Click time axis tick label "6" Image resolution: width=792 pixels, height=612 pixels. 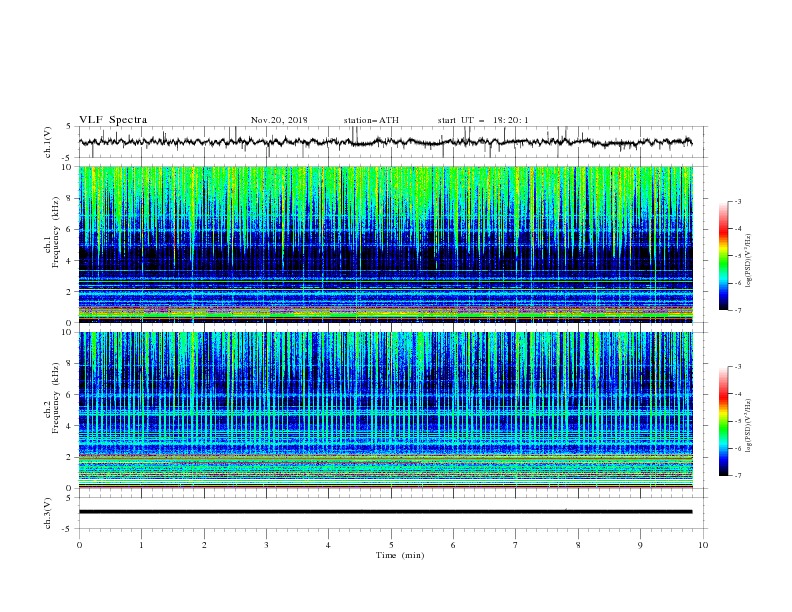click(x=453, y=545)
